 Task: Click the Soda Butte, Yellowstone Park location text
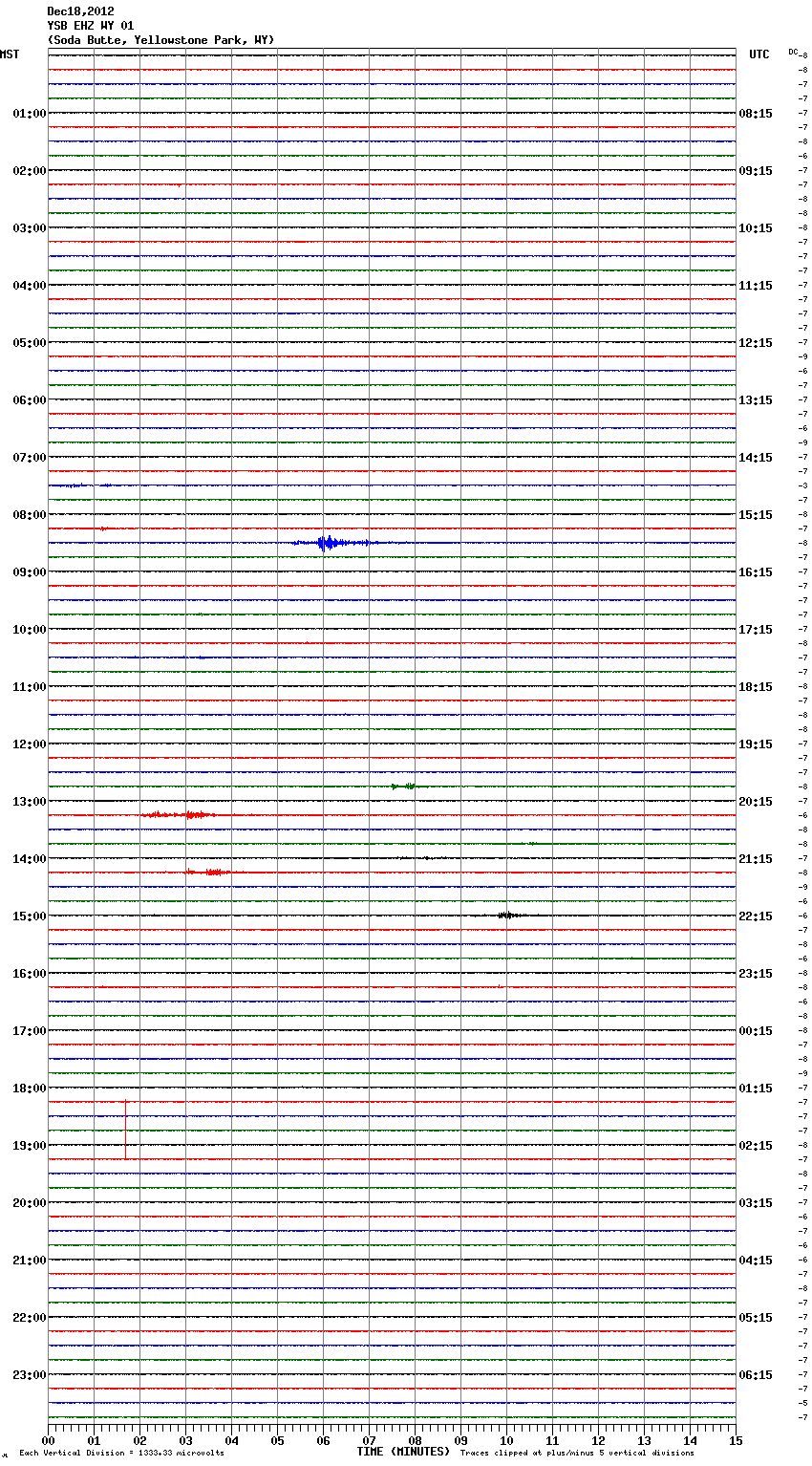(x=160, y=40)
